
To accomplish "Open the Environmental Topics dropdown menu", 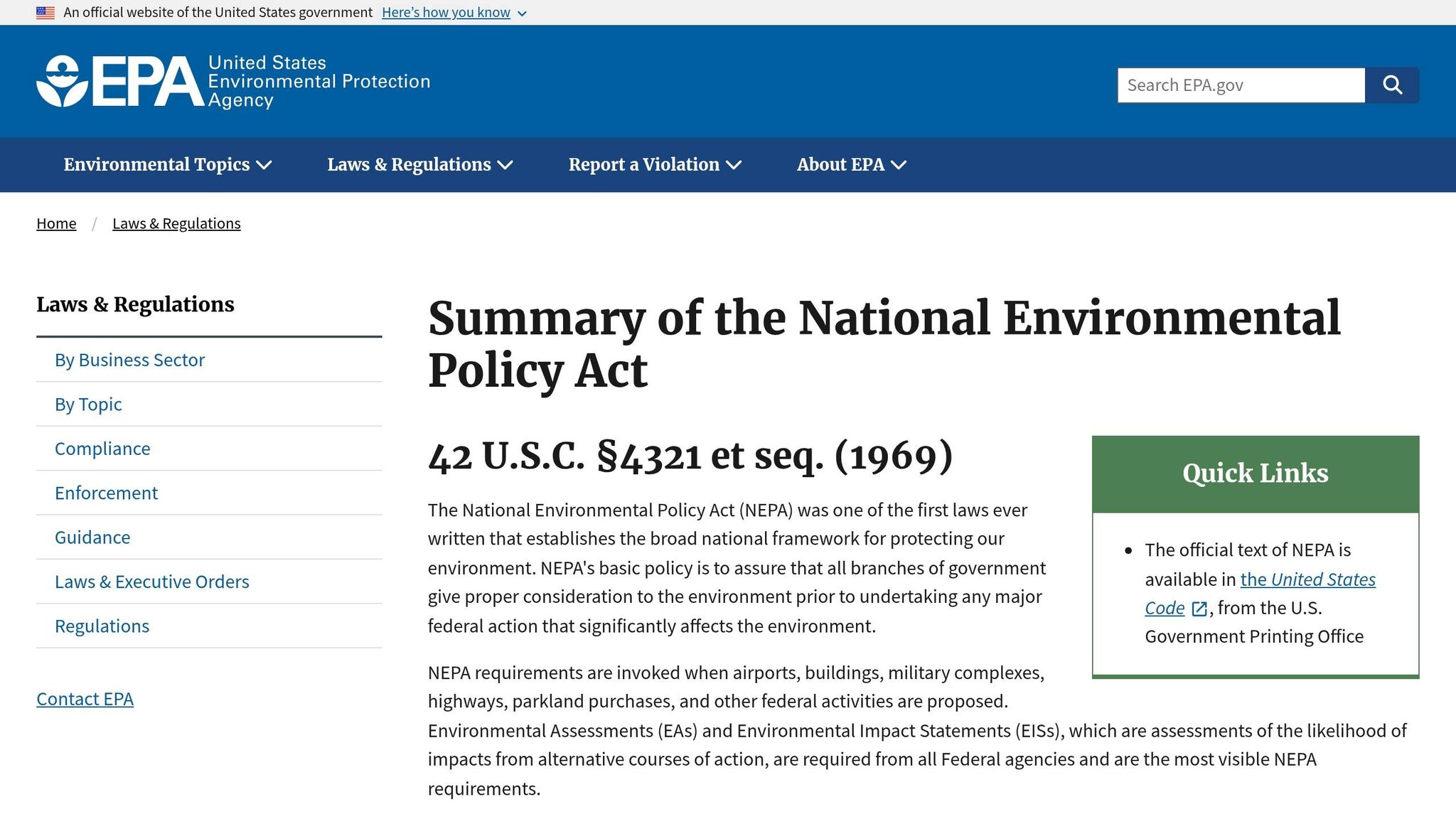I will (x=168, y=165).
